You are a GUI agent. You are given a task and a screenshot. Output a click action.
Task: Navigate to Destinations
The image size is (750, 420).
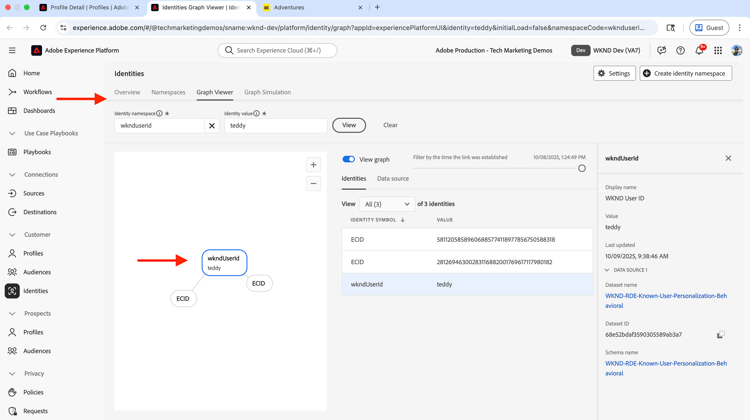coord(40,212)
